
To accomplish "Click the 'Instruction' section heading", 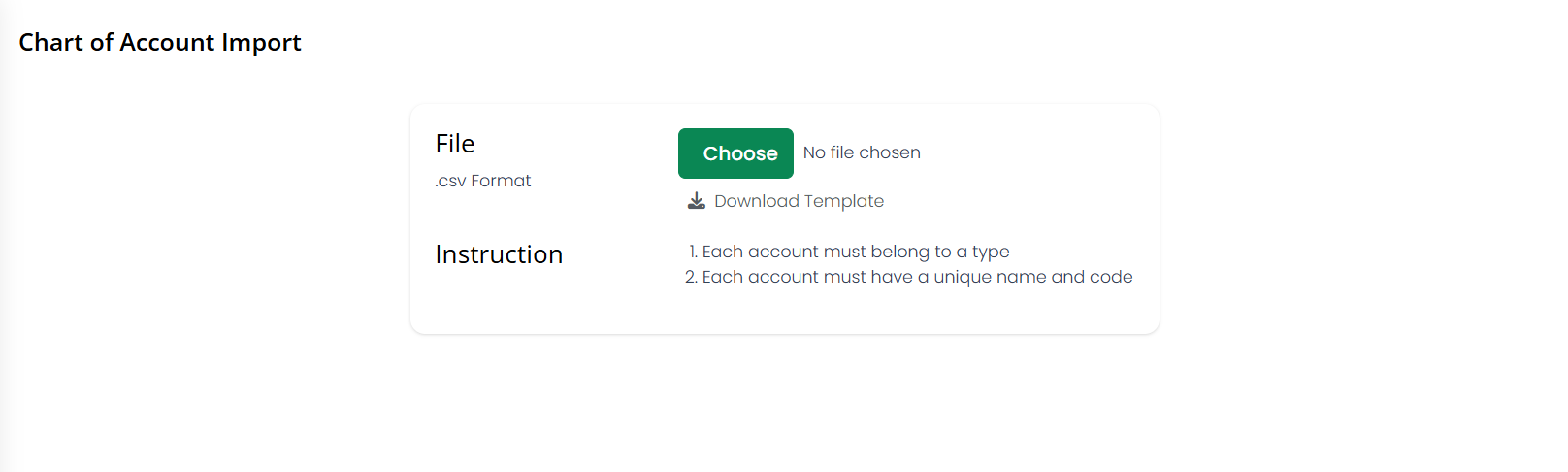I will (x=499, y=254).
